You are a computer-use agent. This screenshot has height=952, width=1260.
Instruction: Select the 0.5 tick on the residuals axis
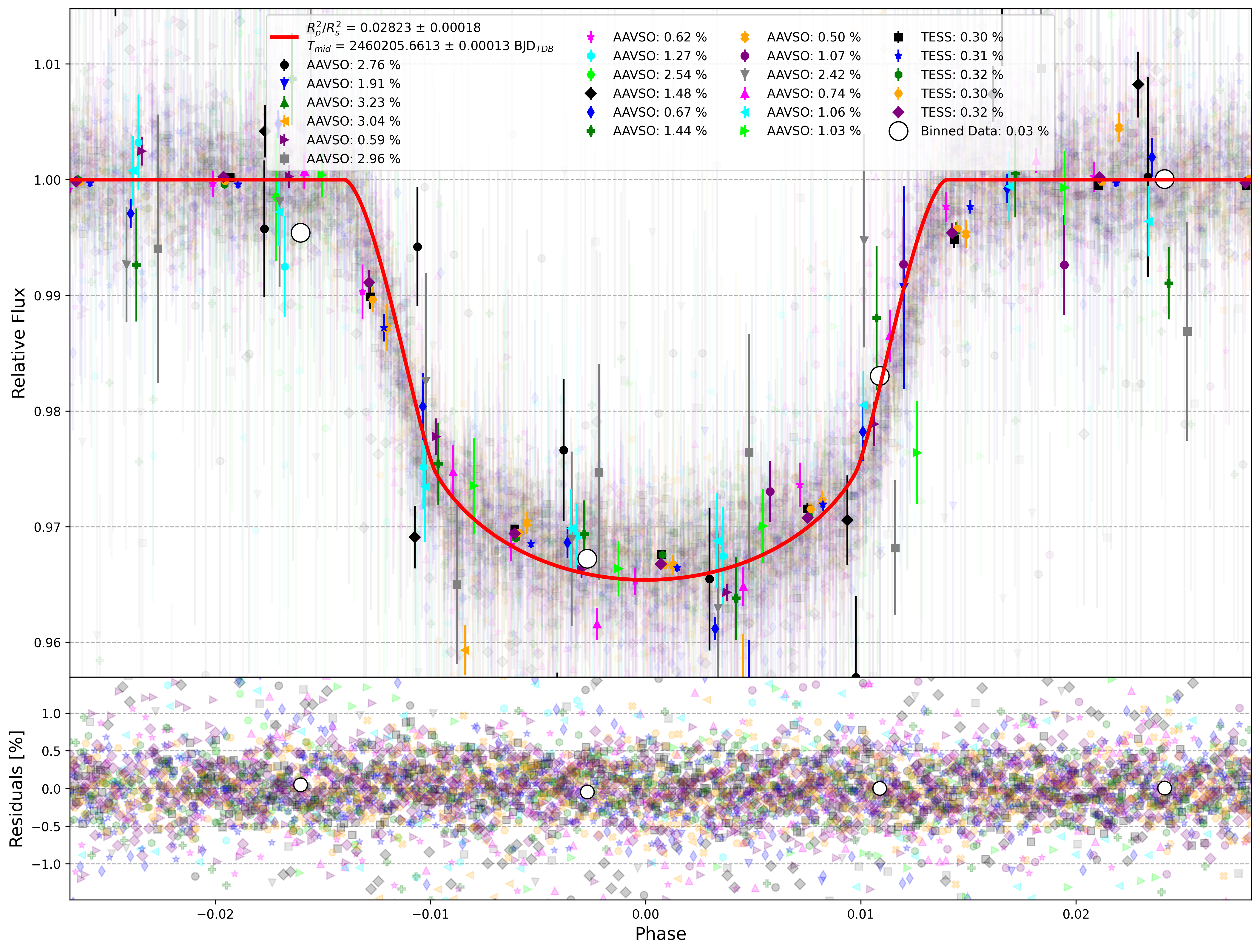pyautogui.click(x=51, y=751)
